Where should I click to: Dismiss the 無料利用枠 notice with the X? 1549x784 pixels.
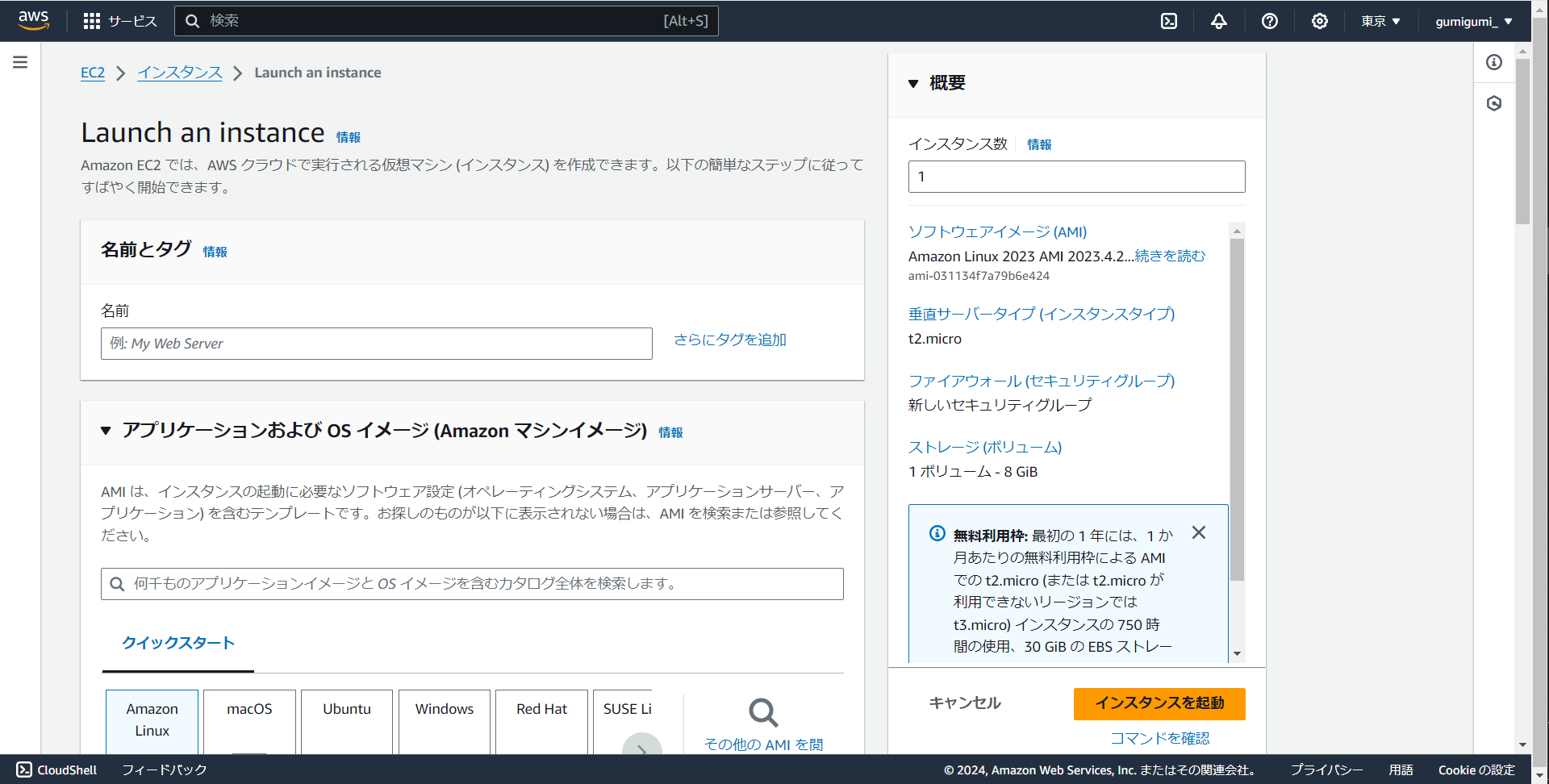1198,532
